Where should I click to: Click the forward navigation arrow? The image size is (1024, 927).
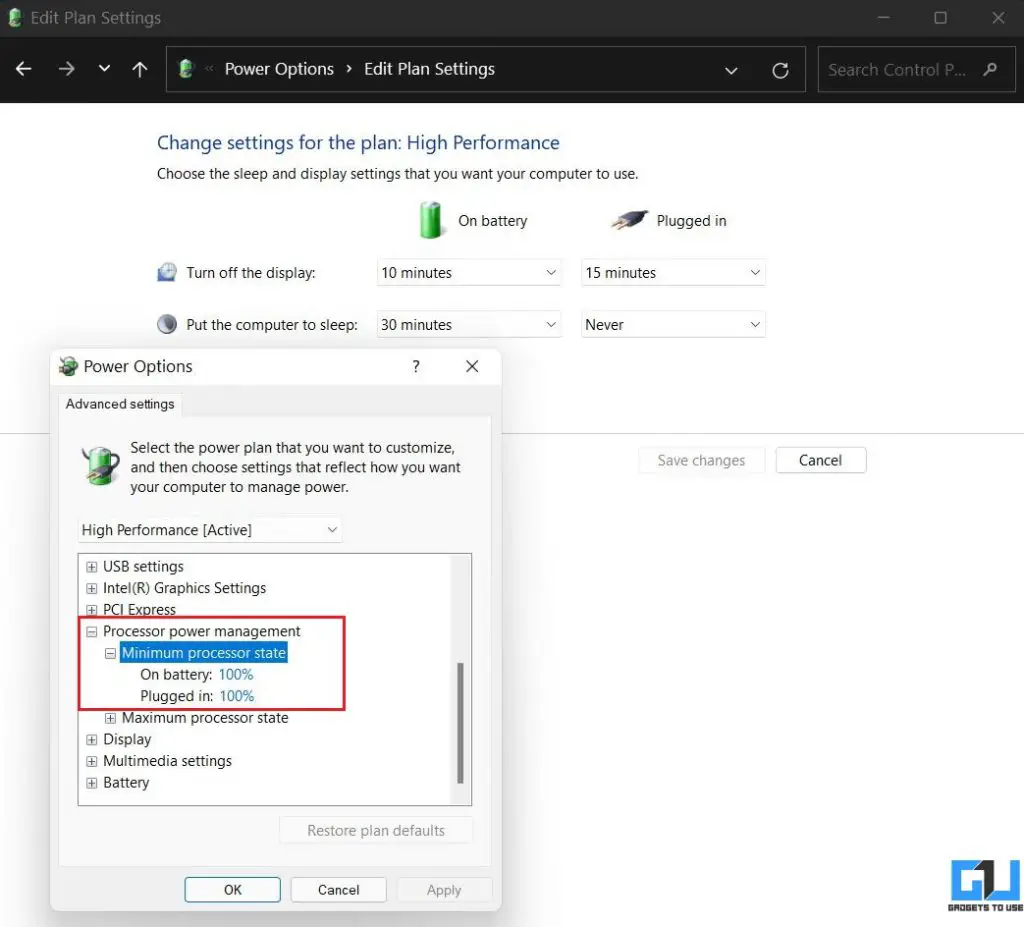point(66,69)
